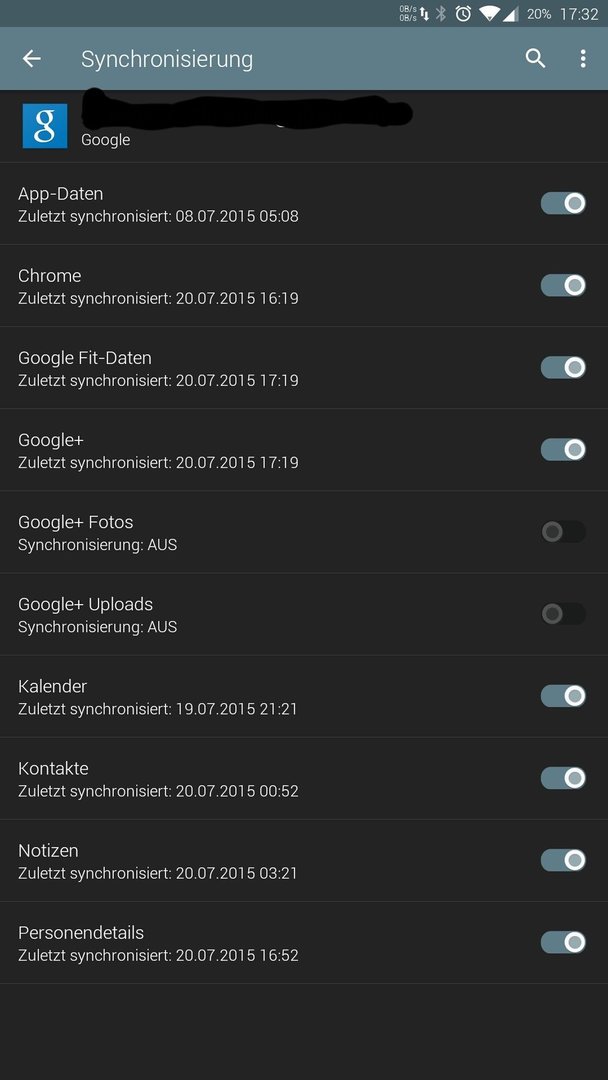Screen dimensions: 608x1080
Task: Open search with the magnifier icon
Action: [535, 59]
